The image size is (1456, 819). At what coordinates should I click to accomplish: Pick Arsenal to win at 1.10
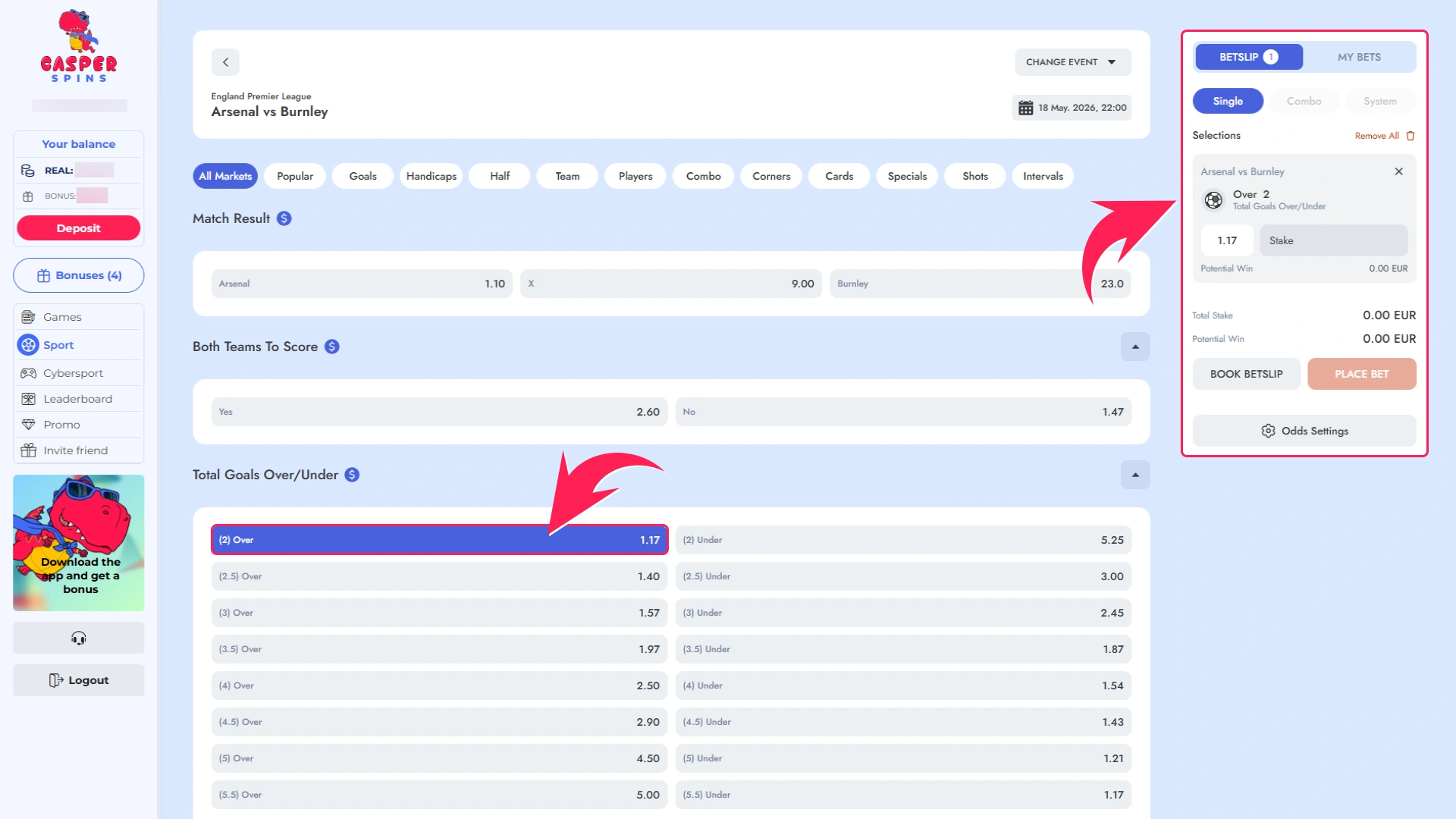click(x=362, y=284)
